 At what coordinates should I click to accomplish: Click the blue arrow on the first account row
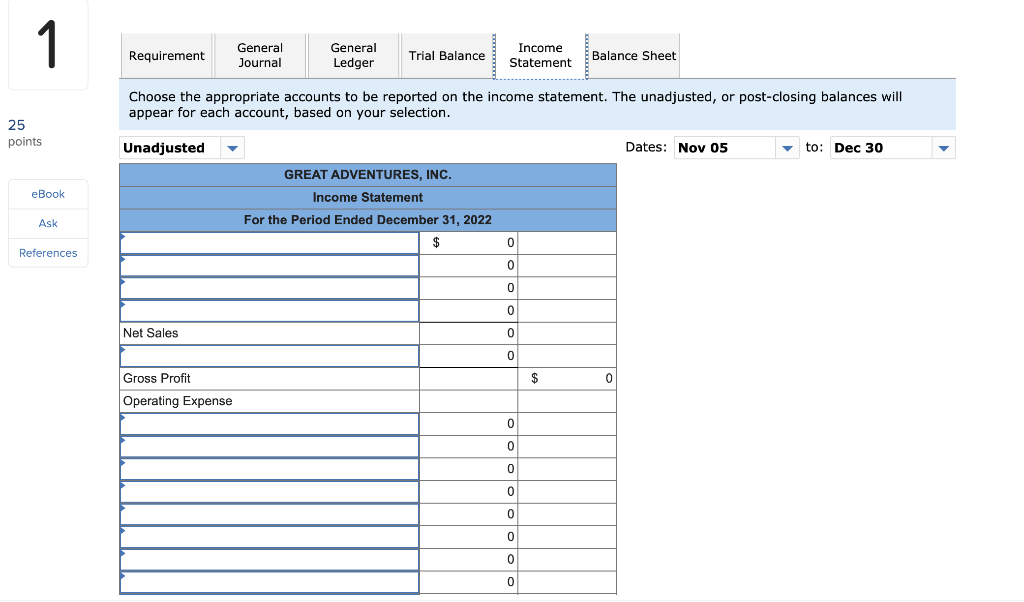pyautogui.click(x=123, y=237)
